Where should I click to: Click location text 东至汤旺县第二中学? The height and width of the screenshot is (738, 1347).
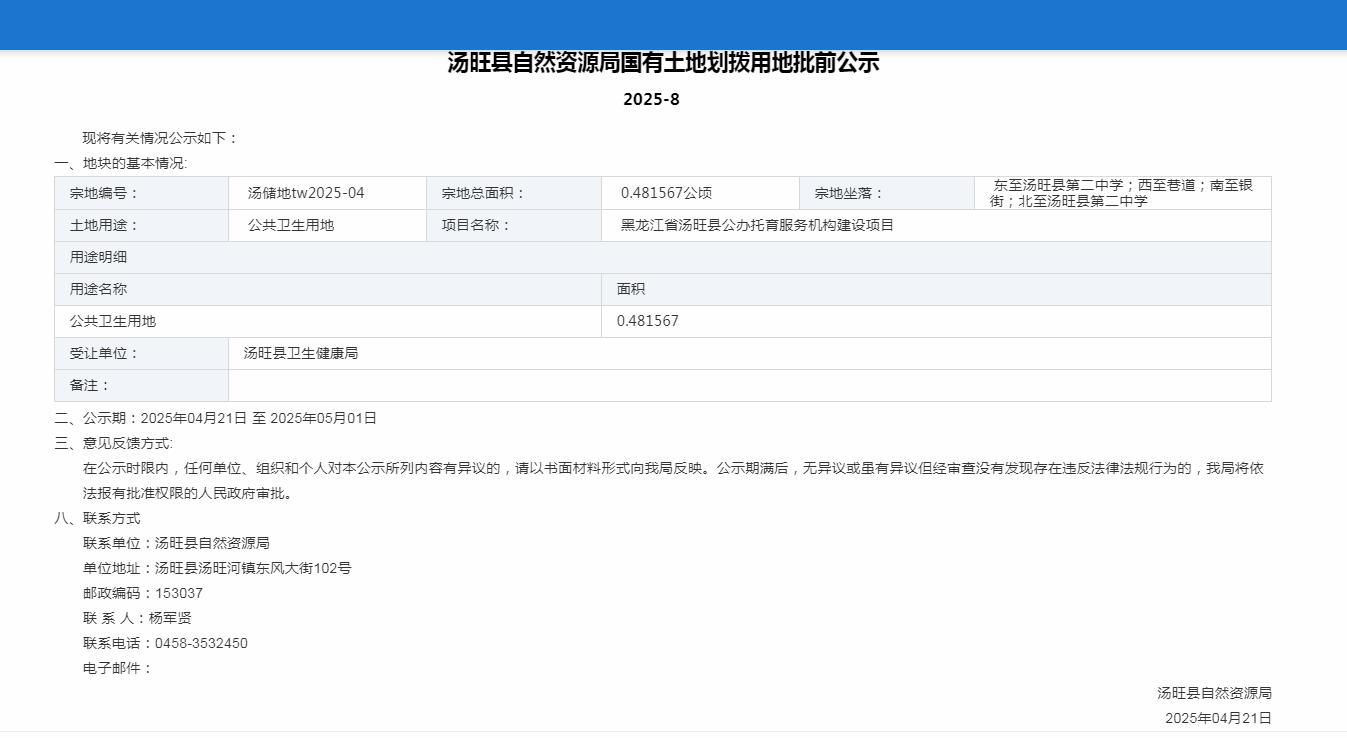[1058, 185]
